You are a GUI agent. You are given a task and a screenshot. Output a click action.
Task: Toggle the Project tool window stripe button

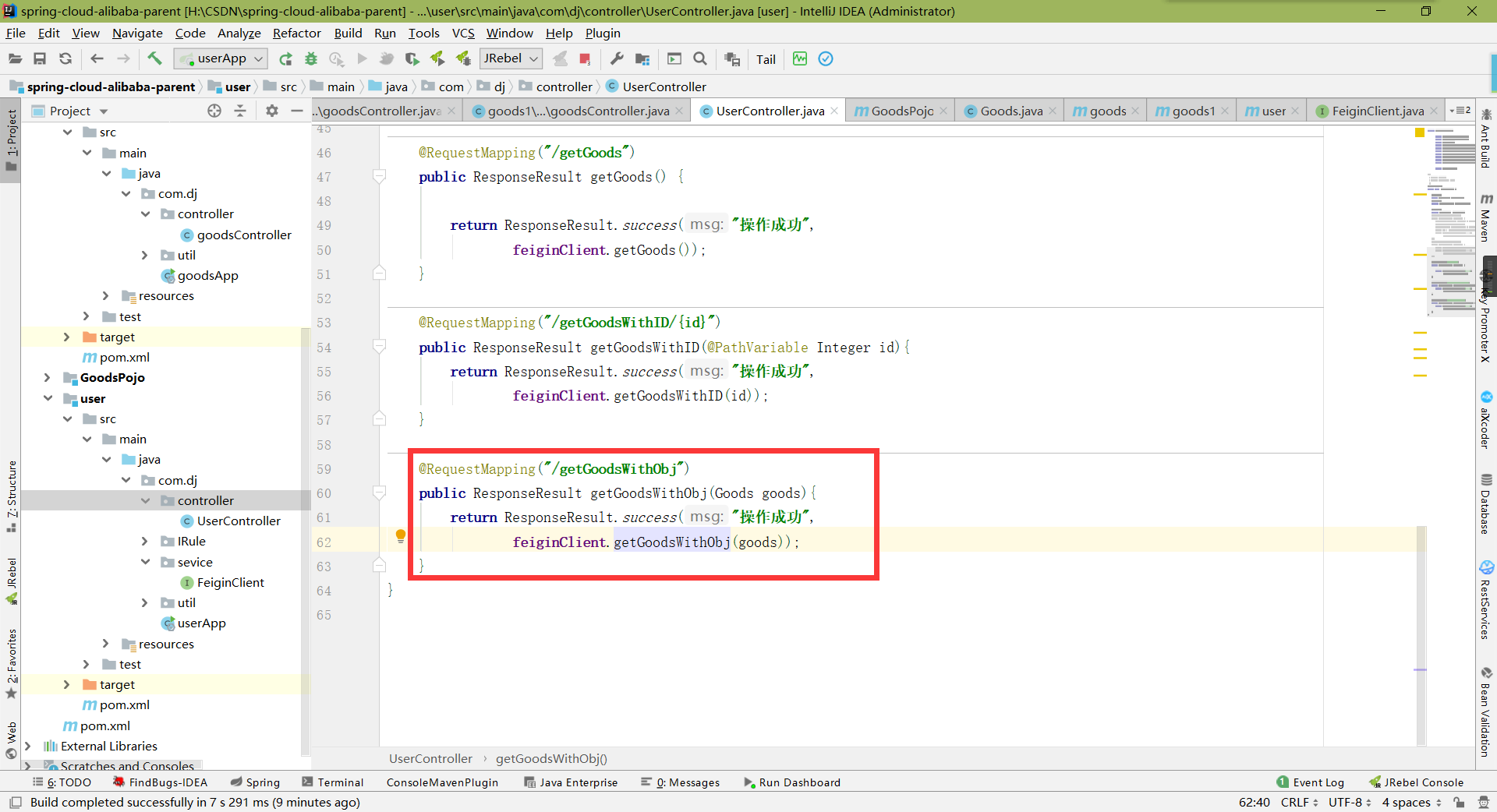[x=11, y=140]
